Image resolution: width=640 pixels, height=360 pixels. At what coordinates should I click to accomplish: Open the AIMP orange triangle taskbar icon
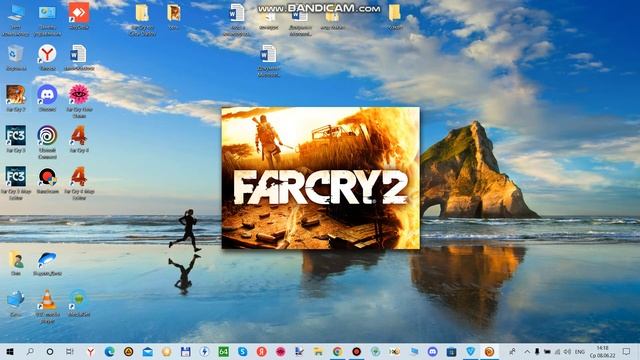click(x=128, y=351)
